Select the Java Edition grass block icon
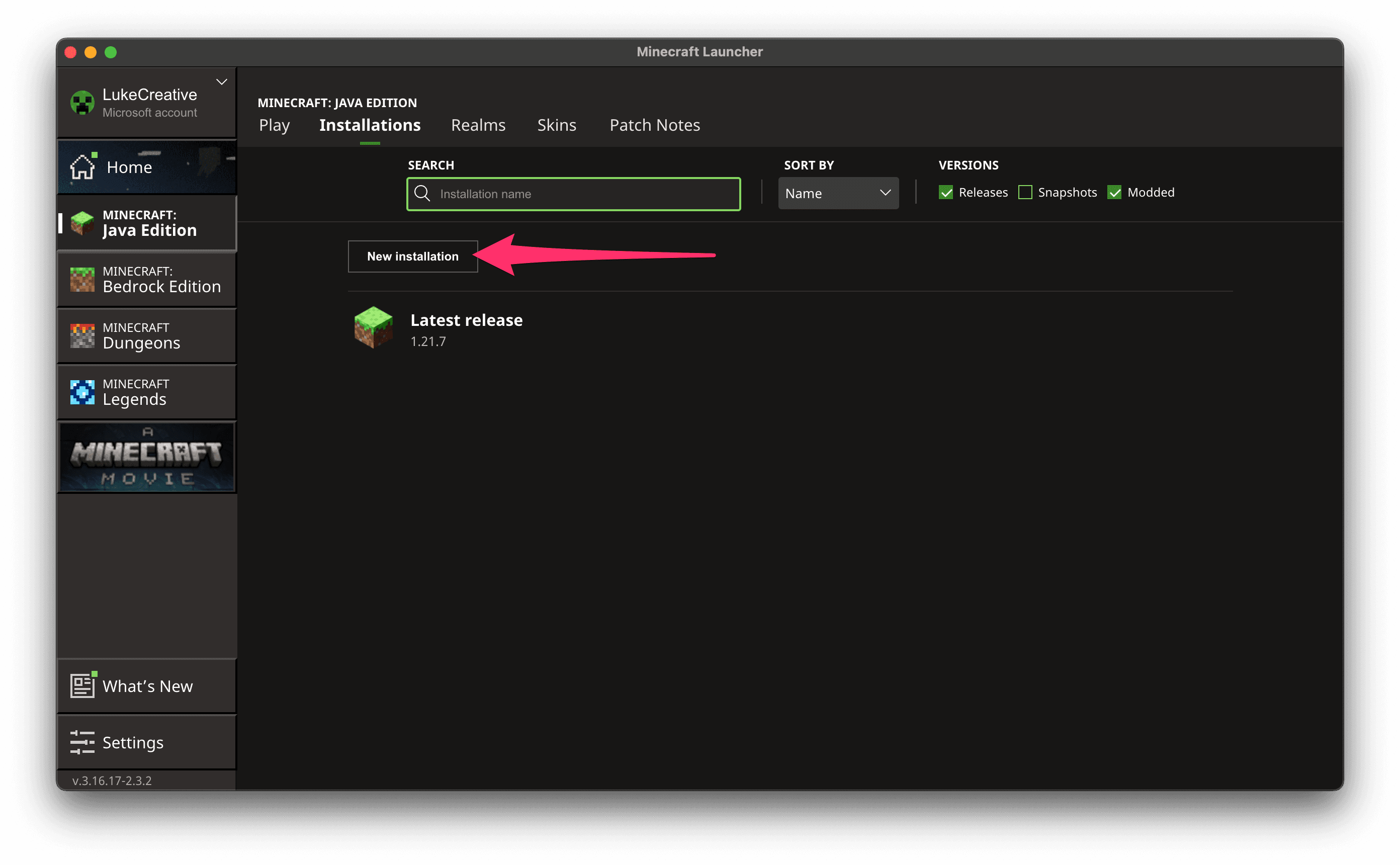The image size is (1400, 865). pyautogui.click(x=82, y=223)
